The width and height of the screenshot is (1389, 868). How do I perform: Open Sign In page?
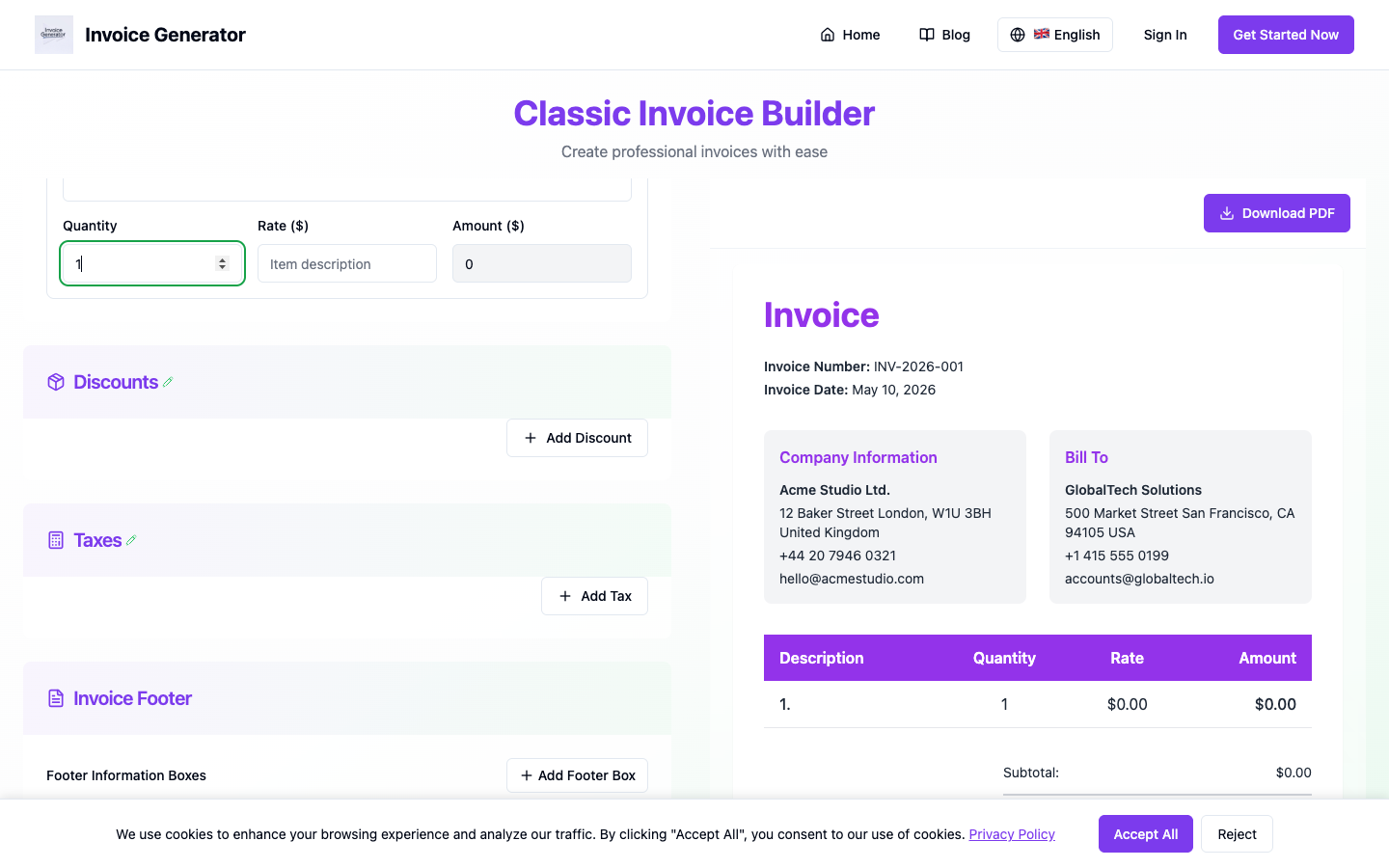[1165, 35]
